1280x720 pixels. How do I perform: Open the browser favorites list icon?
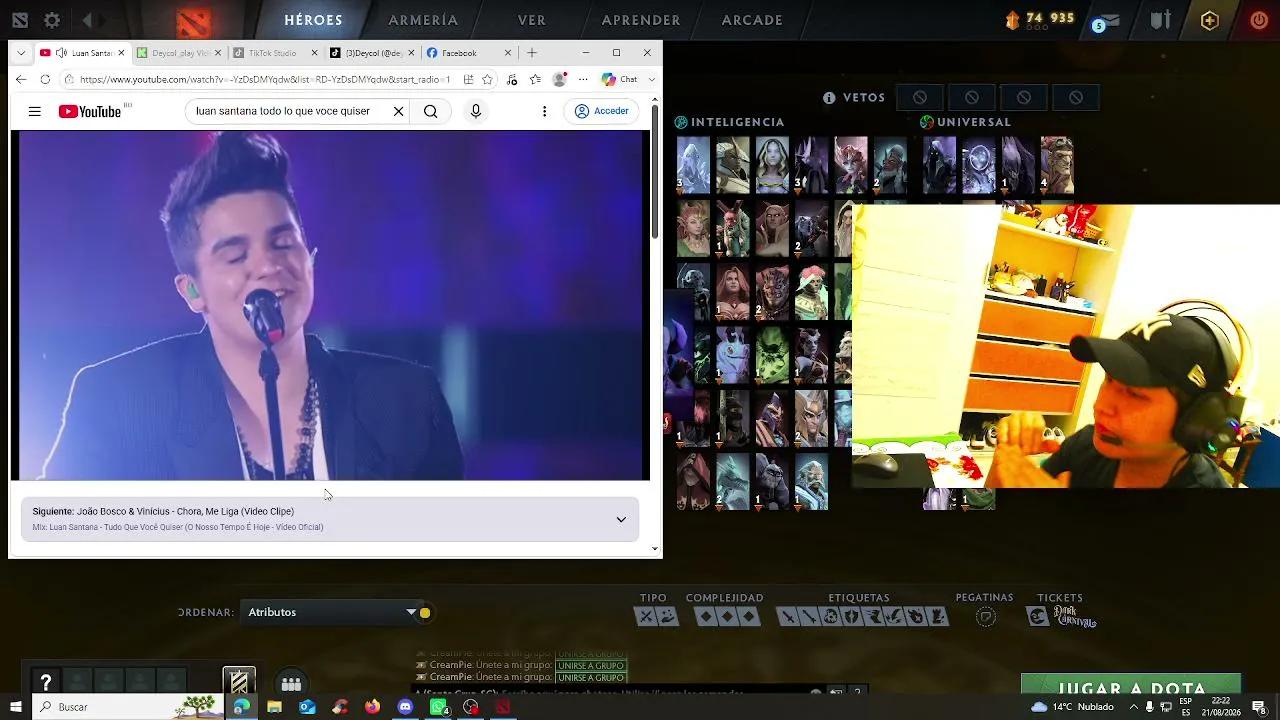536,79
